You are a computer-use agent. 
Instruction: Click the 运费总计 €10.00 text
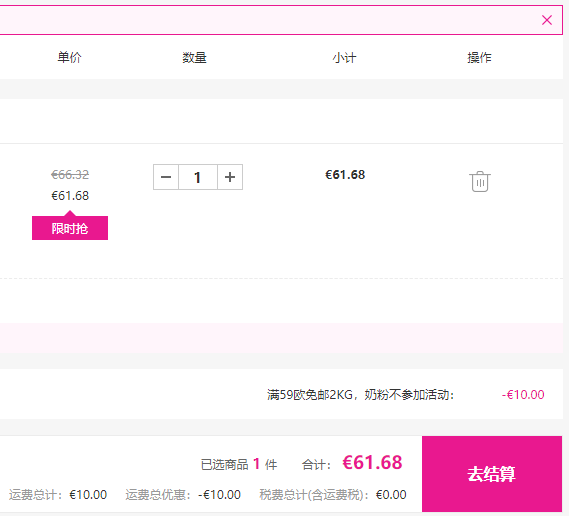(58, 495)
